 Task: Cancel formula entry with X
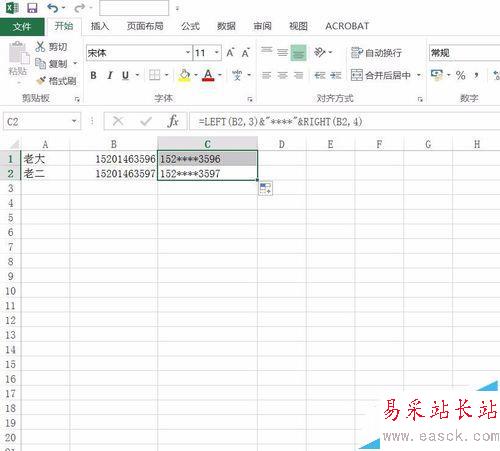point(118,121)
